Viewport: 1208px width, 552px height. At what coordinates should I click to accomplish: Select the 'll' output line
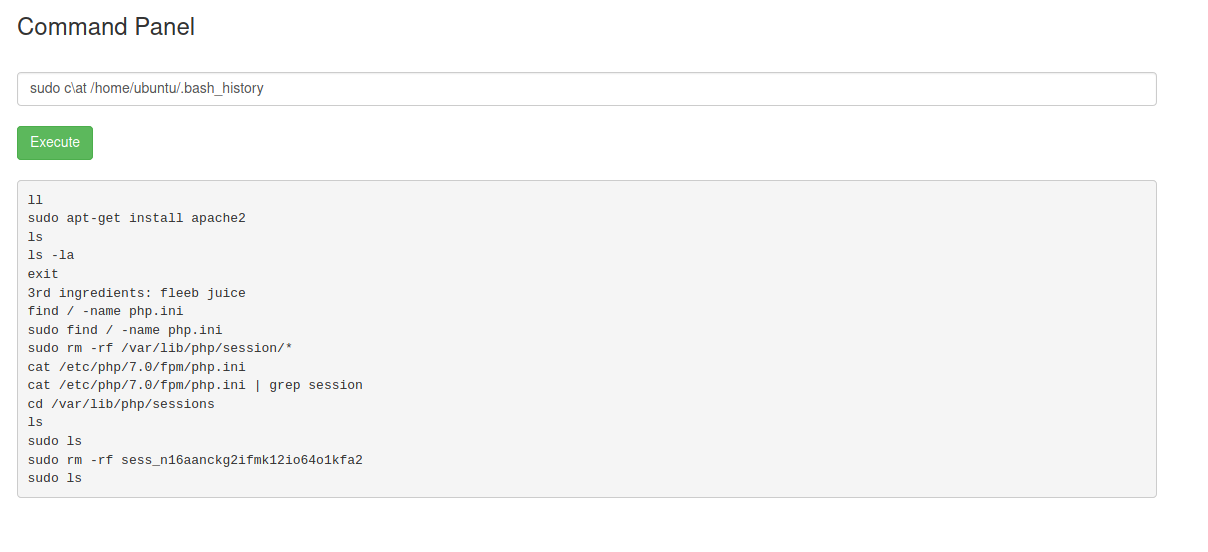36,200
